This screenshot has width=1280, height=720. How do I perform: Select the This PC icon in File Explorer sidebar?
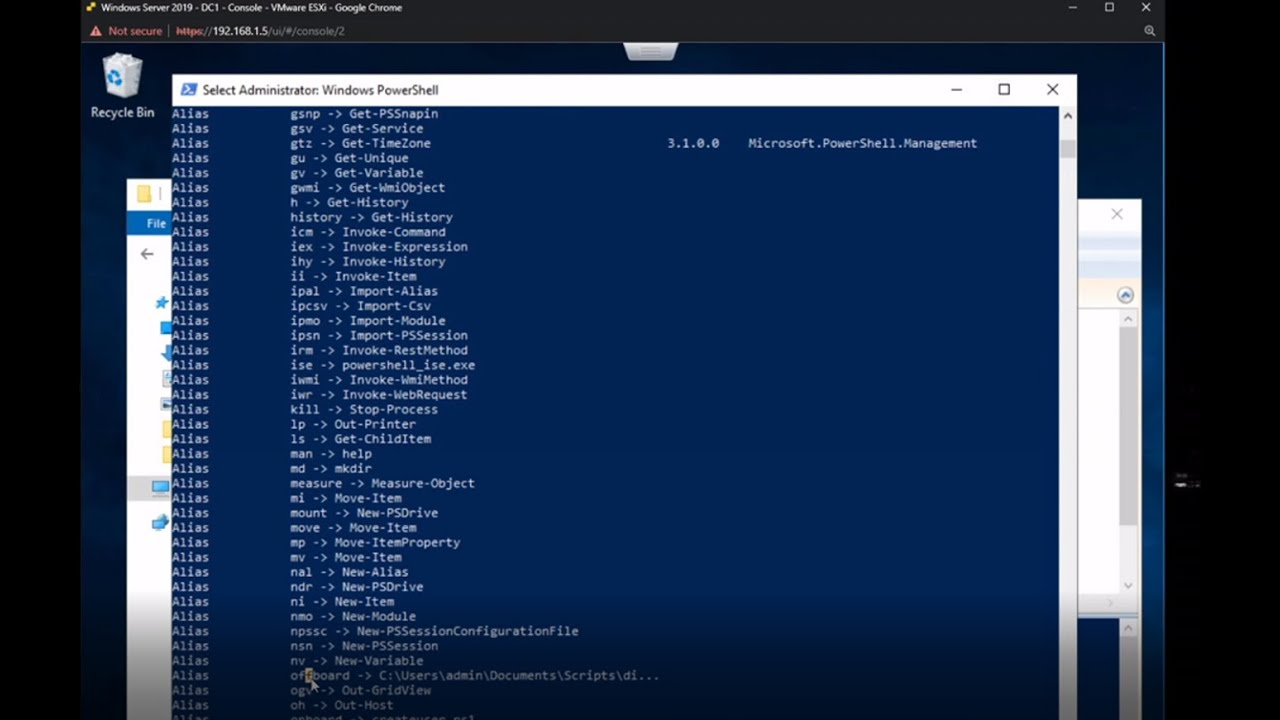[x=160, y=487]
